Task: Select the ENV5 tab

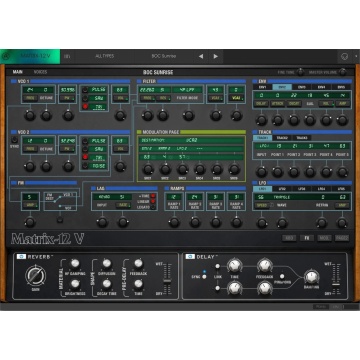Action: click(x=341, y=87)
